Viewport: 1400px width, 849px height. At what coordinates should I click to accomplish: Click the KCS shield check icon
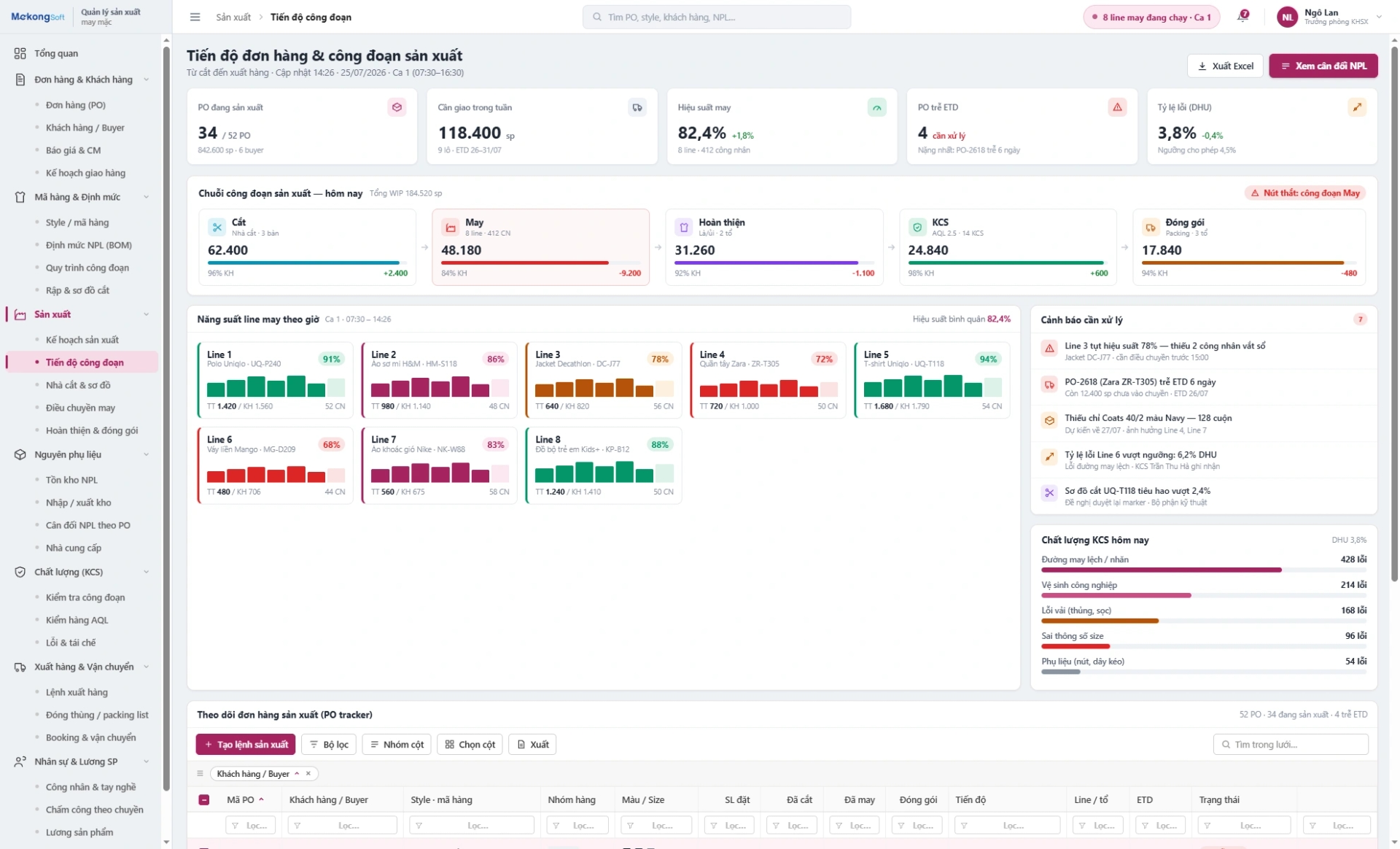point(917,228)
